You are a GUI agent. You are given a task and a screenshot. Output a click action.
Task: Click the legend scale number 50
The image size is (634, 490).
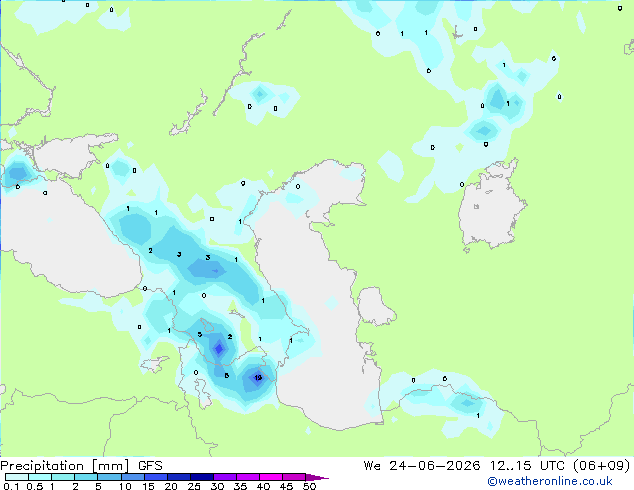click(x=309, y=486)
